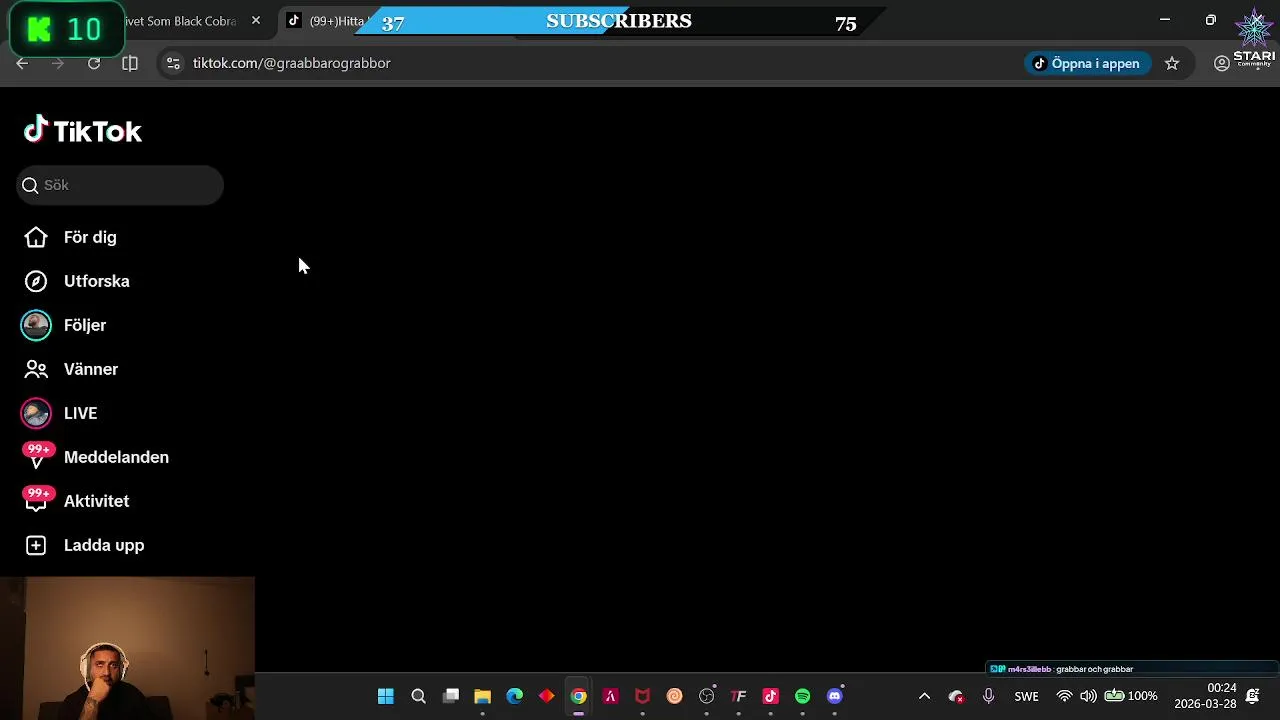The image size is (1280, 720).
Task: Open Discord from the taskbar
Action: pyautogui.click(x=835, y=696)
